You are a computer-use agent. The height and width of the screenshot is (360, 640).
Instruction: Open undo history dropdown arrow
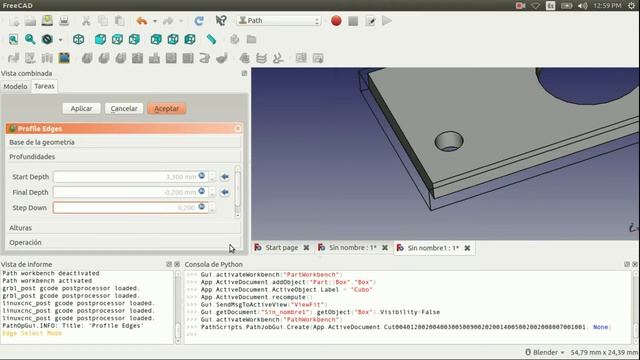click(155, 21)
